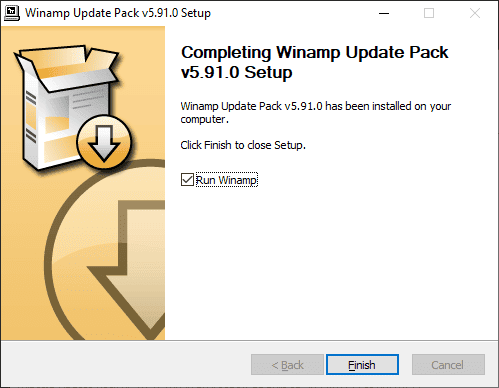Viewport: 499px width, 388px height.
Task: Click the round download arrow badge on the box
Action: pyautogui.click(x=104, y=142)
